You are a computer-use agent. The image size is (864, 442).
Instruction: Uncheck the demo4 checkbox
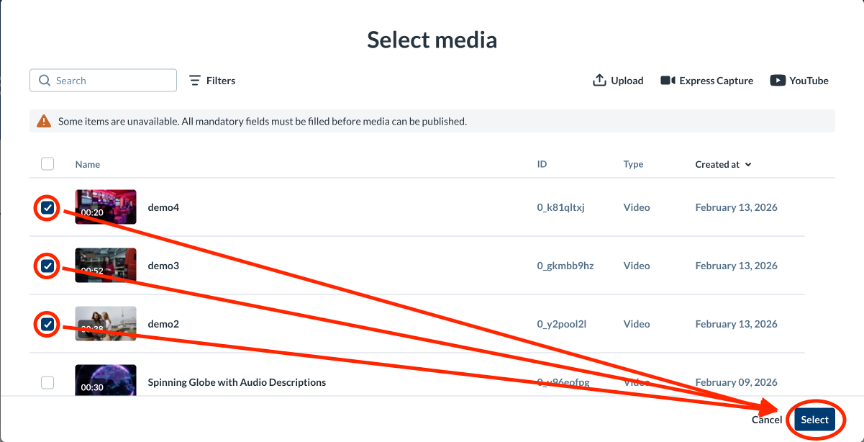[x=48, y=208]
